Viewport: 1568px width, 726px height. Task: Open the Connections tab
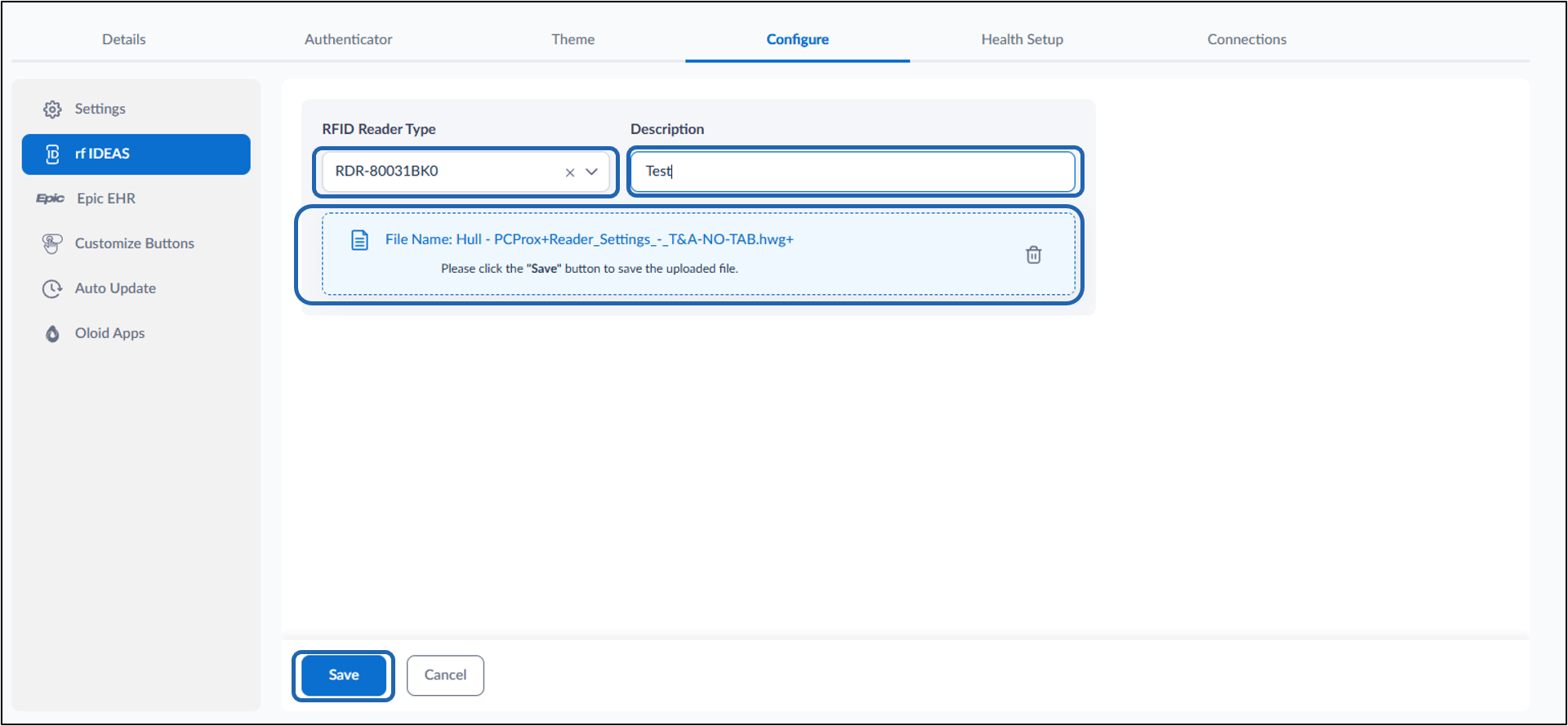pos(1246,39)
